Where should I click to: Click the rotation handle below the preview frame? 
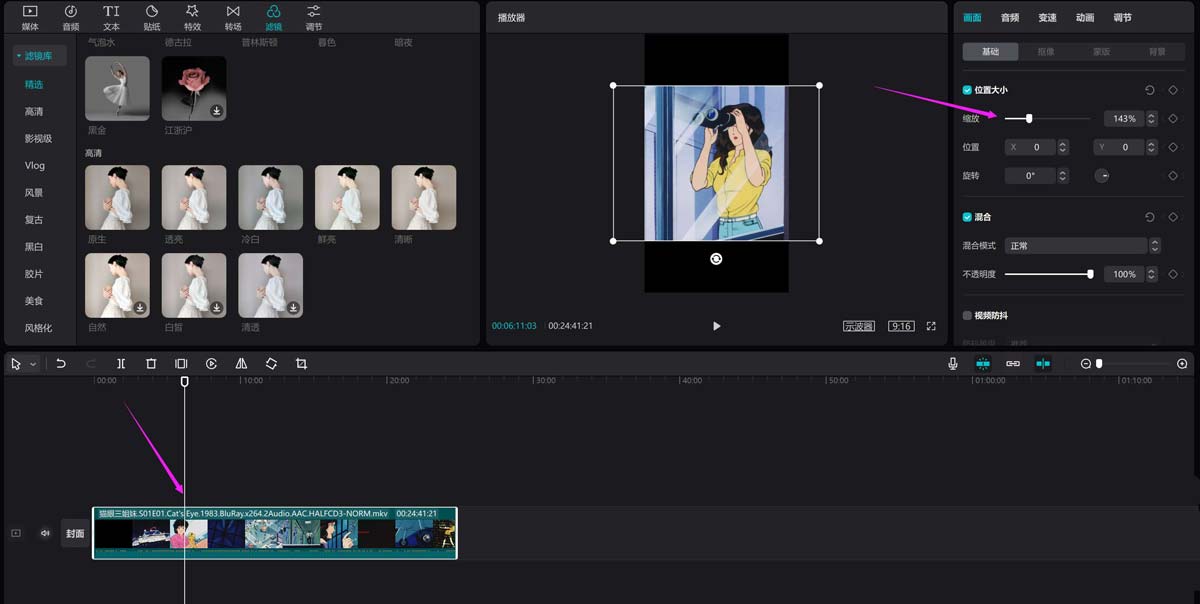tap(716, 259)
